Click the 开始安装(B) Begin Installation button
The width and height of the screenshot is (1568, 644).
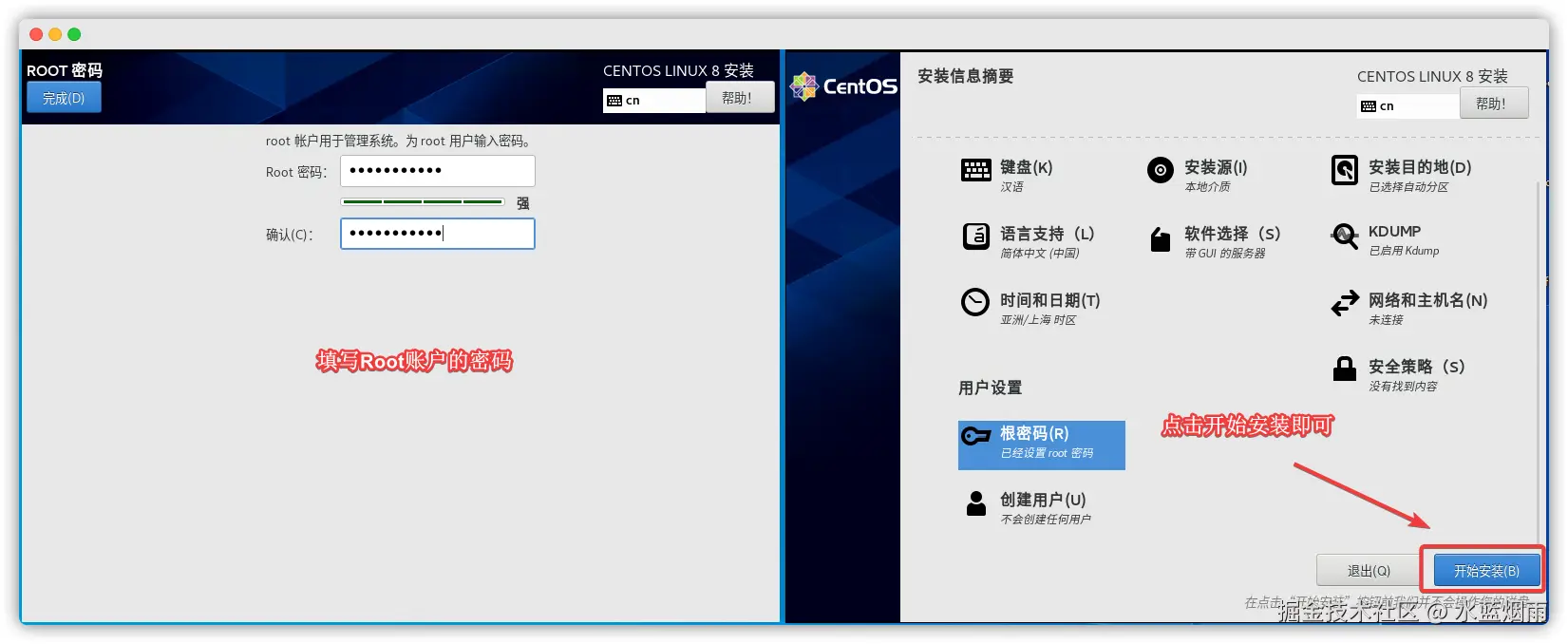click(1486, 571)
